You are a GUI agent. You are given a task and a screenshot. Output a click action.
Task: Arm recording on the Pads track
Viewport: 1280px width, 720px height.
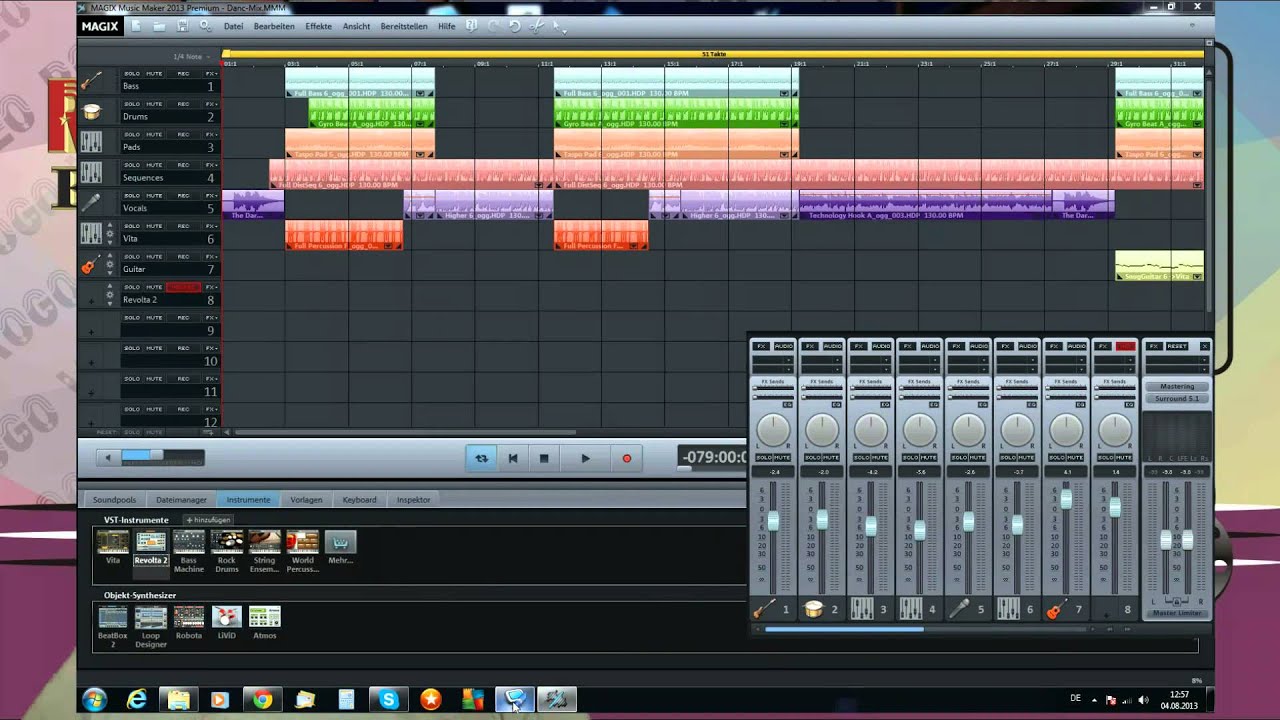click(x=183, y=135)
